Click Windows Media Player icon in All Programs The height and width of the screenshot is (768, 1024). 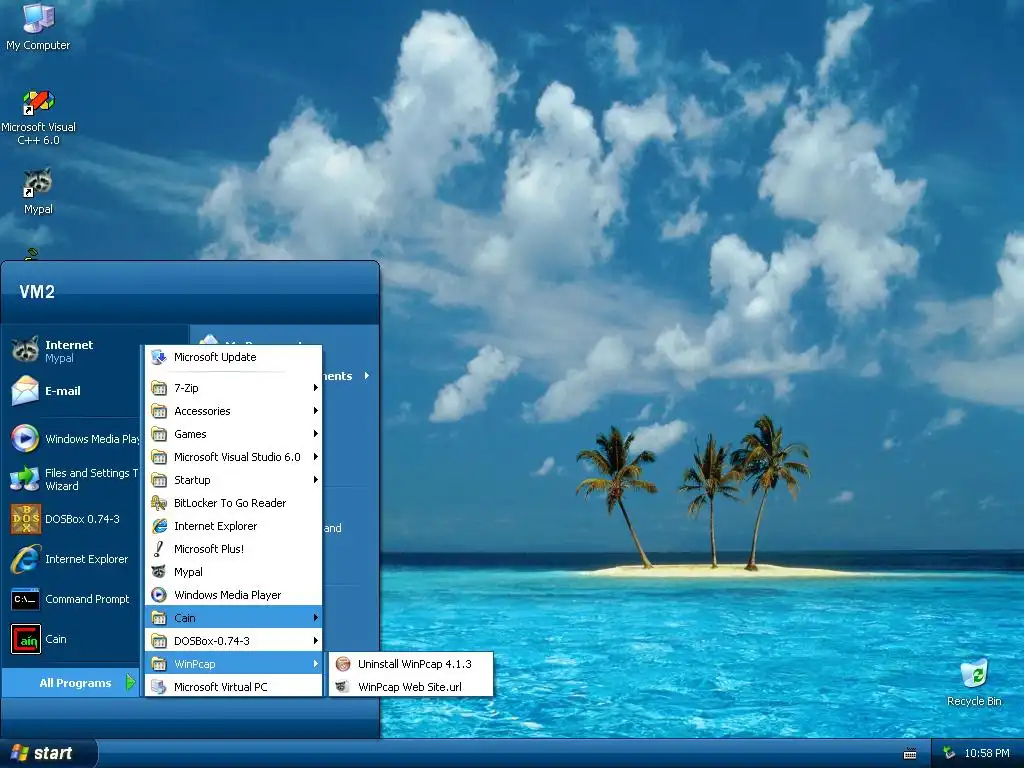click(159, 595)
